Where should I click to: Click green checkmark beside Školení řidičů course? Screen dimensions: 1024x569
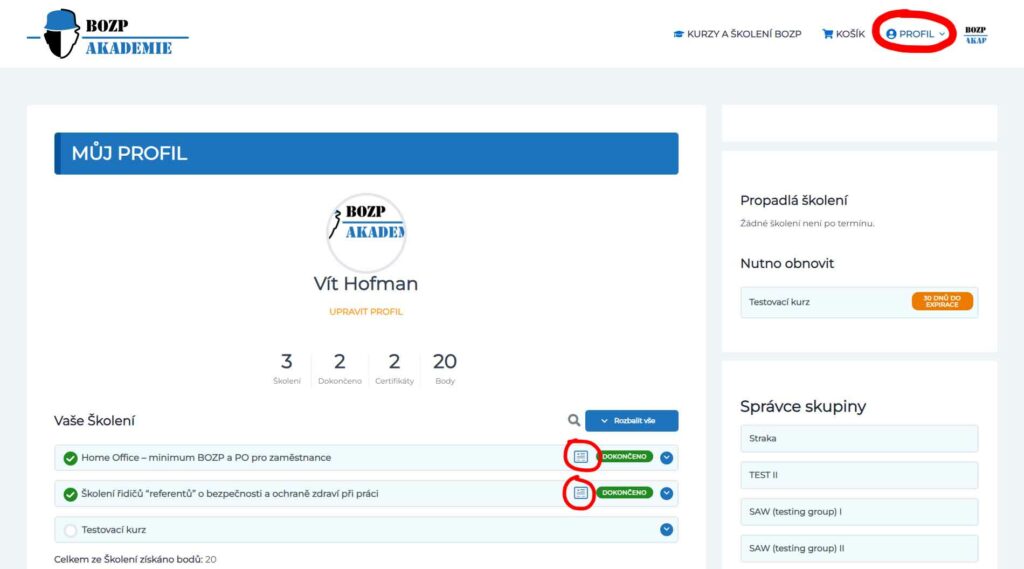70,494
